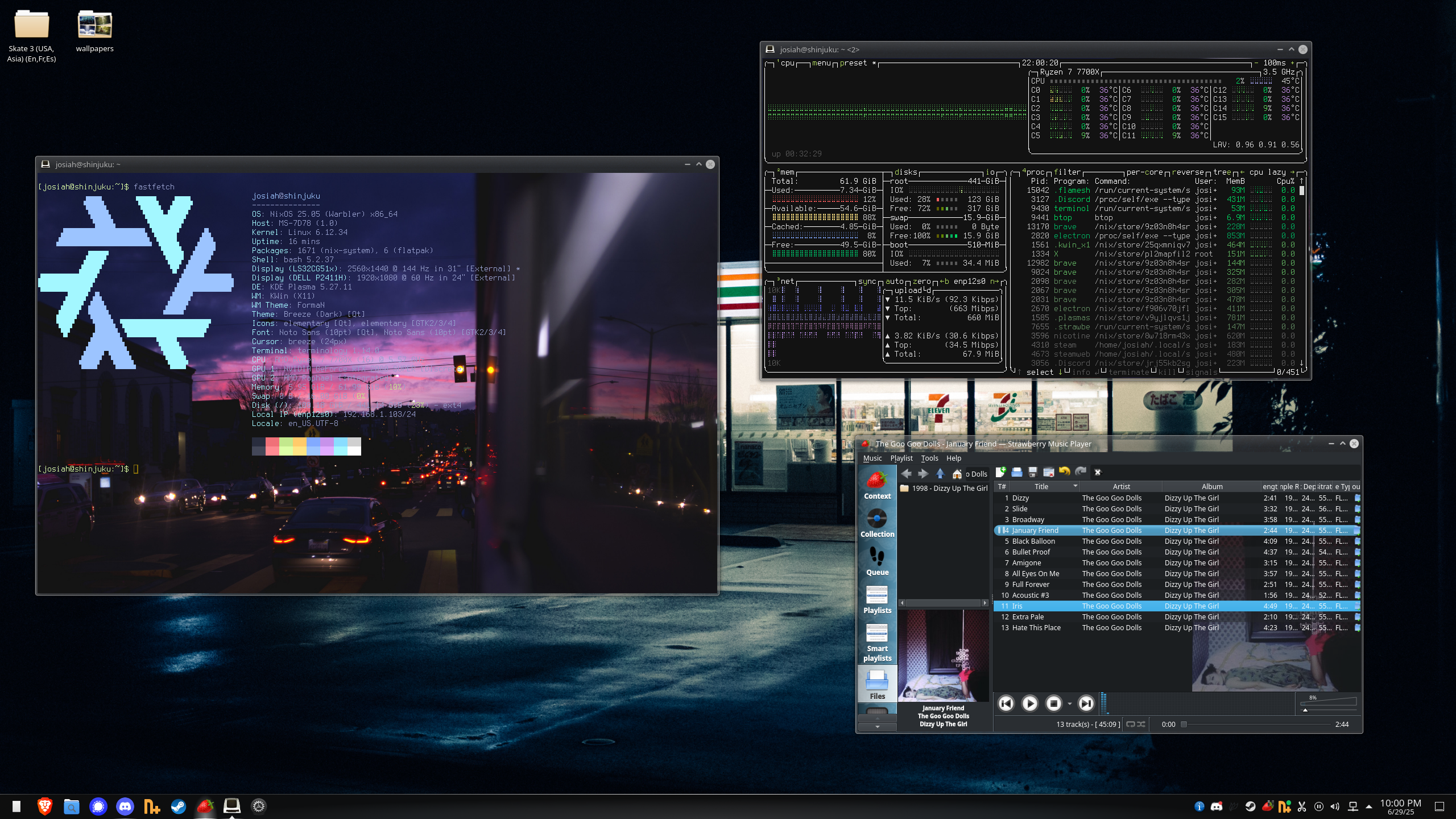Open the Help menu in Strawberry
The width and height of the screenshot is (1456, 819).
(x=954, y=458)
